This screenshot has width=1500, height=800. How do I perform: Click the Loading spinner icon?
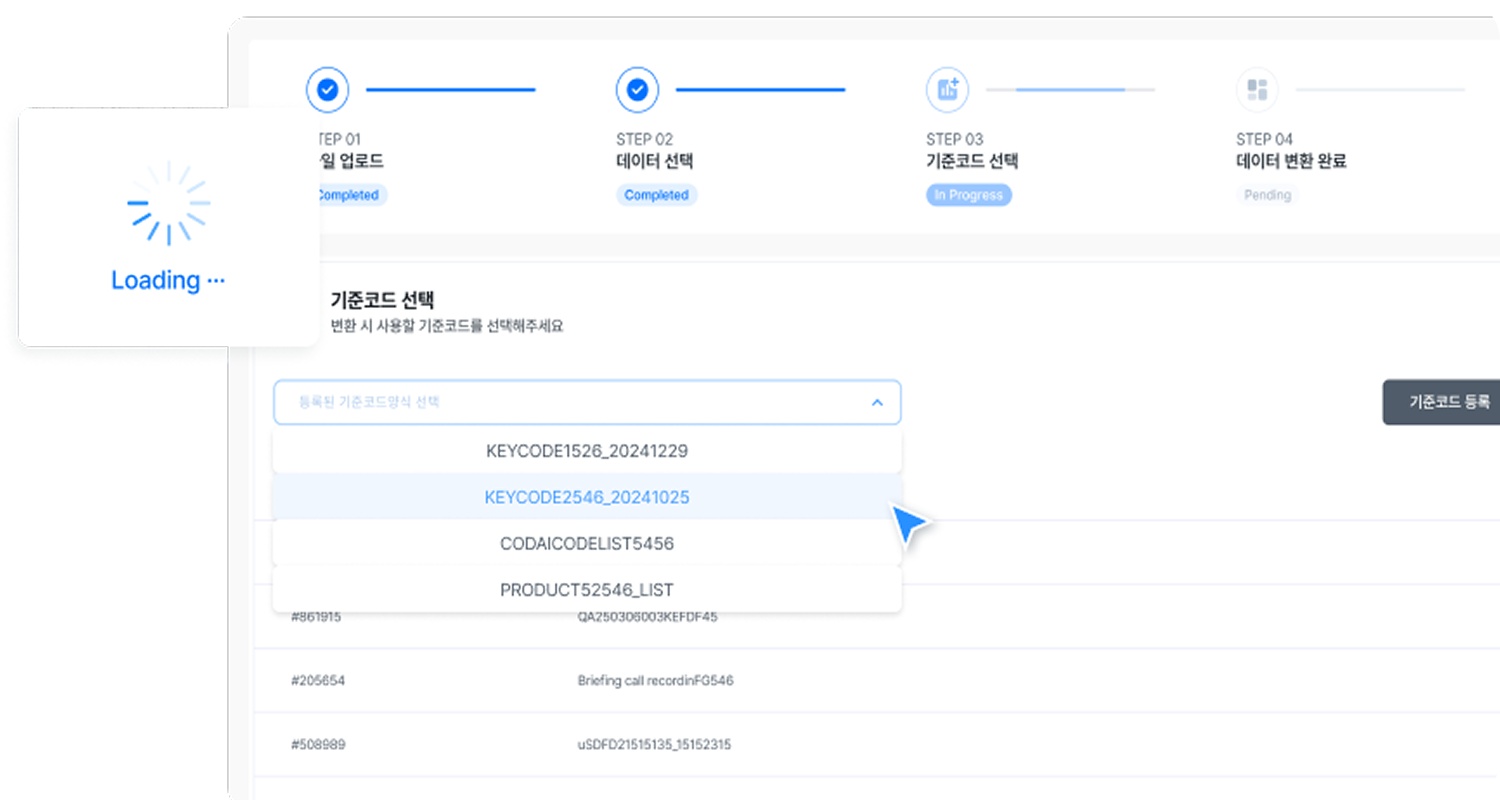[x=168, y=203]
